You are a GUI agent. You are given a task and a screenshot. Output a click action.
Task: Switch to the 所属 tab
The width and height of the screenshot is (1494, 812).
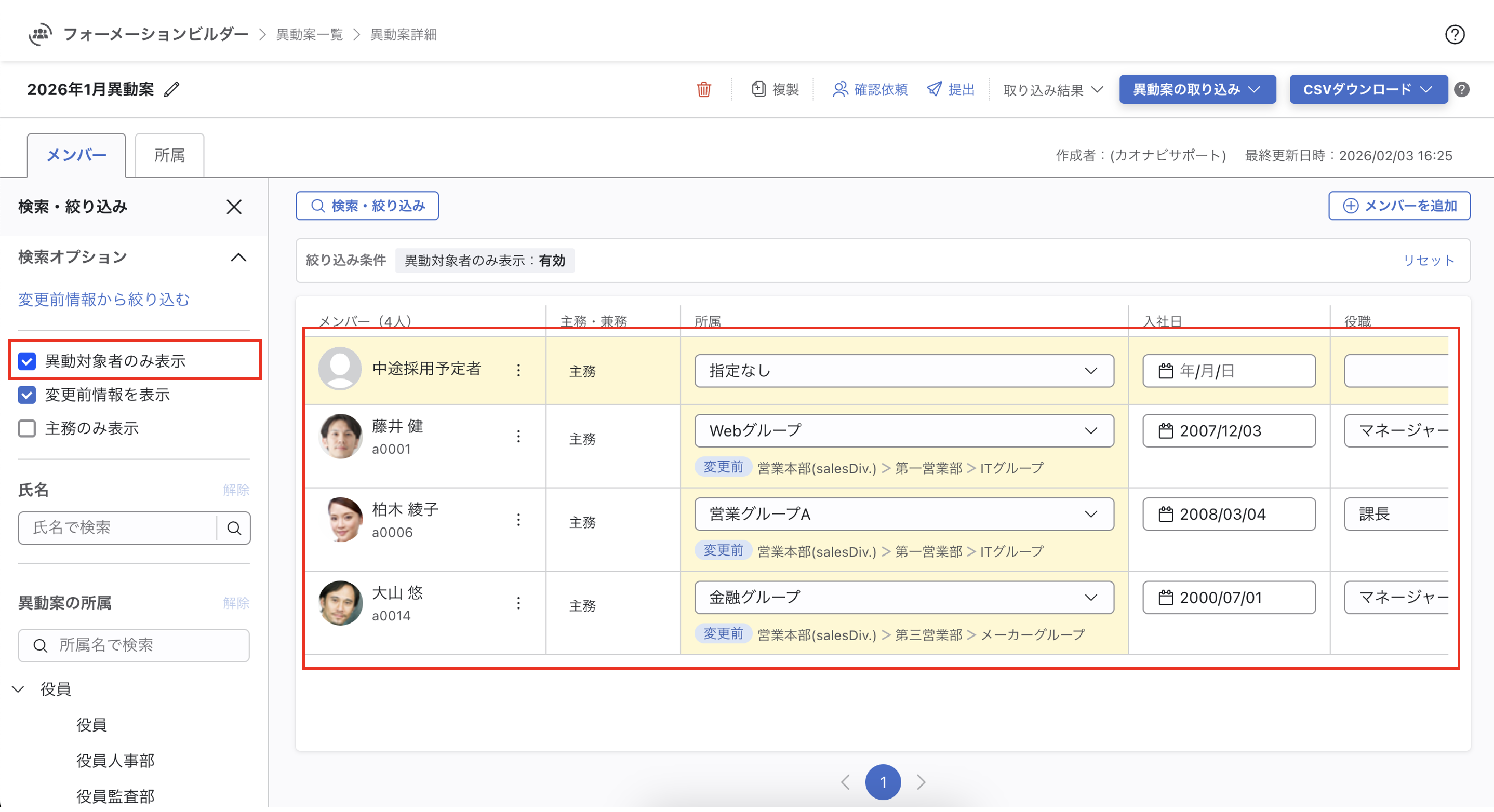click(x=169, y=155)
